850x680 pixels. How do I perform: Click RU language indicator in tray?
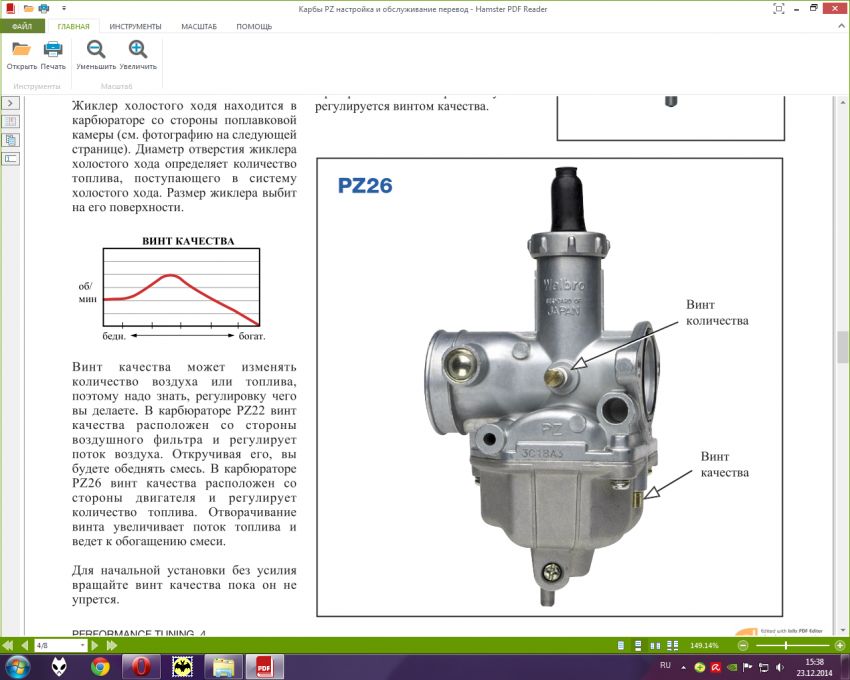(x=665, y=665)
